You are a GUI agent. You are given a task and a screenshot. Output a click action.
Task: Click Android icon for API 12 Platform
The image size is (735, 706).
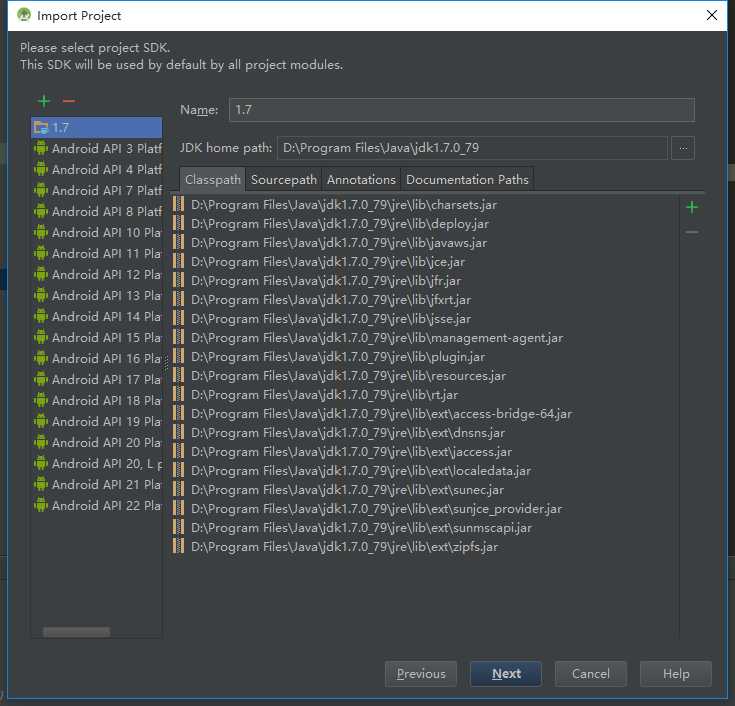41,274
